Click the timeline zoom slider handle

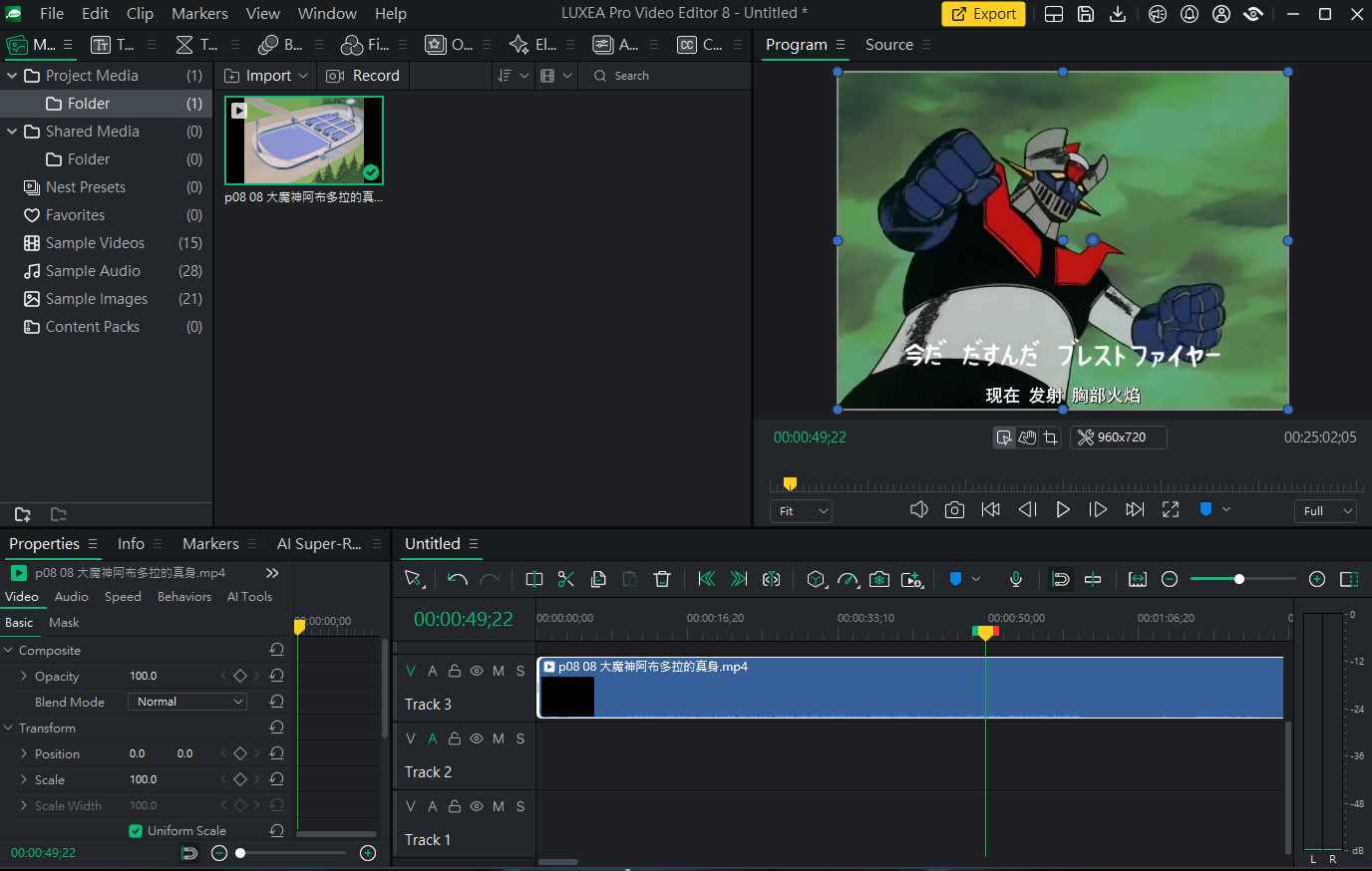point(1239,579)
